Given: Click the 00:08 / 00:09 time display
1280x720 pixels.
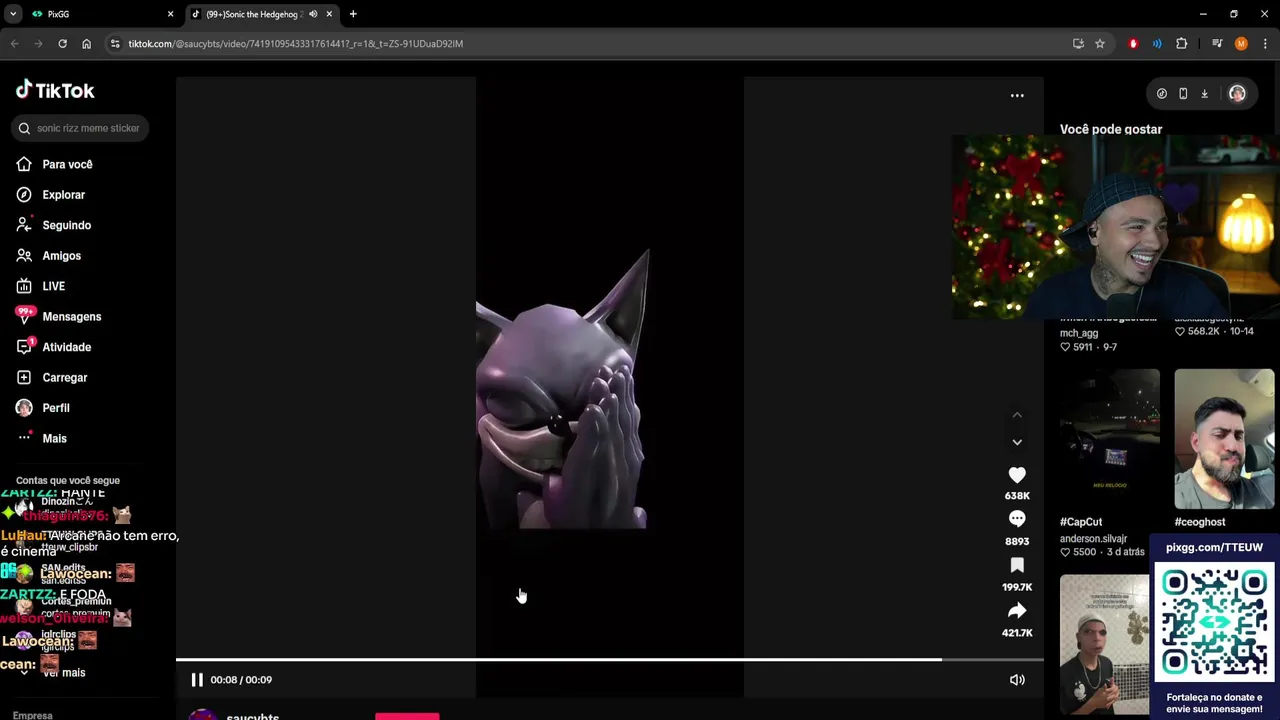Looking at the screenshot, I should click(241, 680).
